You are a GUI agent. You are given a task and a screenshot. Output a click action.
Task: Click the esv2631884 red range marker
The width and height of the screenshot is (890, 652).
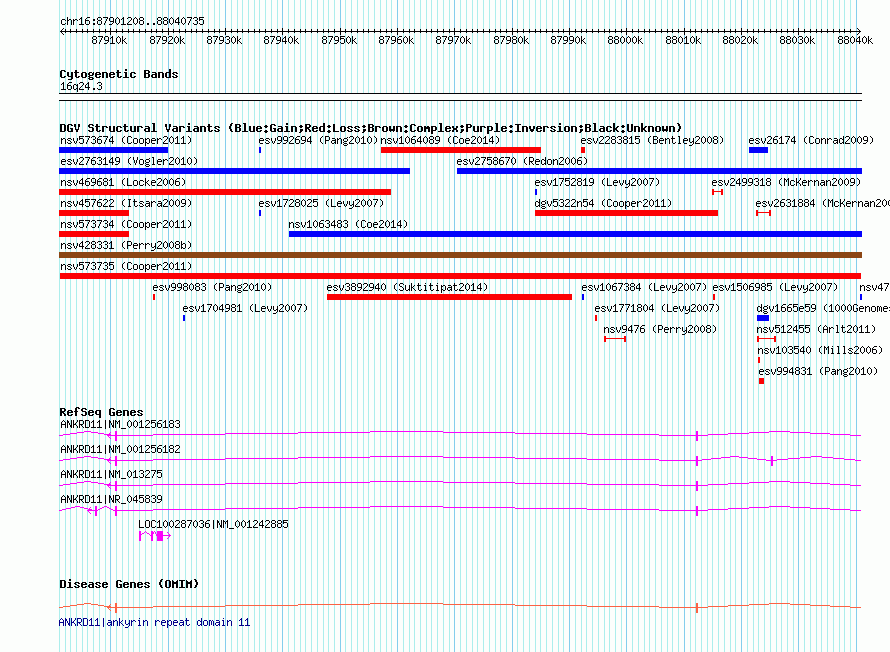tap(763, 213)
